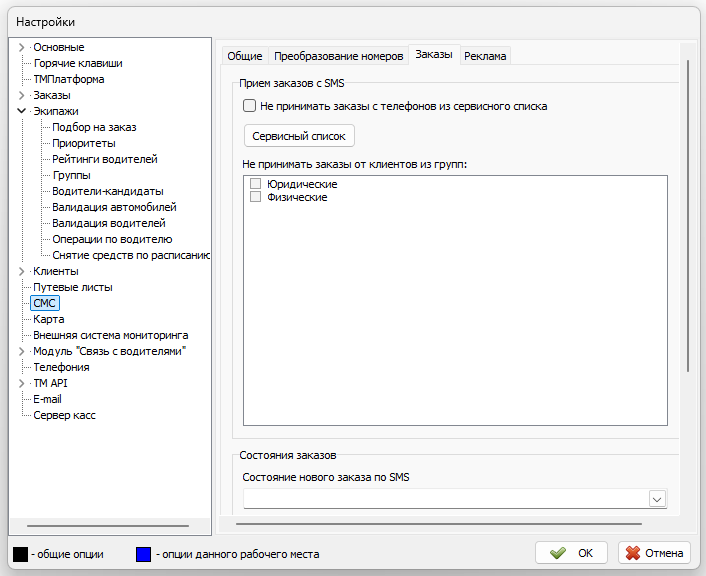Select E-mail in the tree
The height and width of the screenshot is (576, 706).
click(x=47, y=399)
